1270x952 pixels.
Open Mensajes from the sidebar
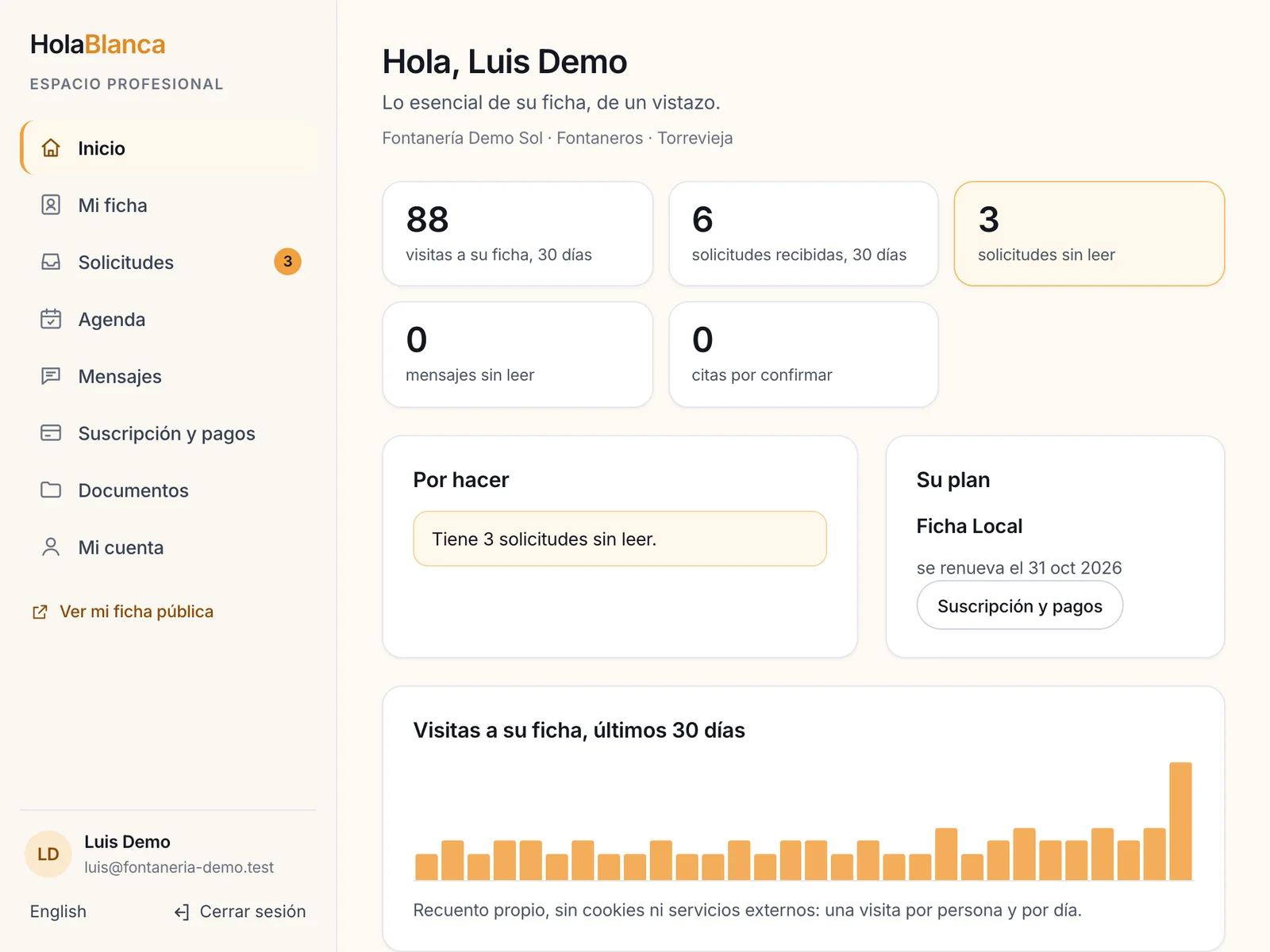coord(168,377)
